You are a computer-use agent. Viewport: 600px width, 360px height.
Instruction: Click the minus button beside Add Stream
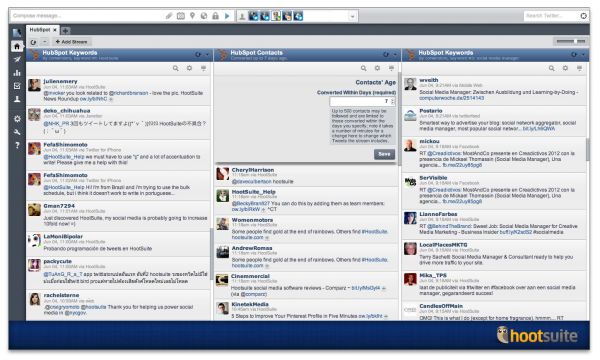coord(45,42)
